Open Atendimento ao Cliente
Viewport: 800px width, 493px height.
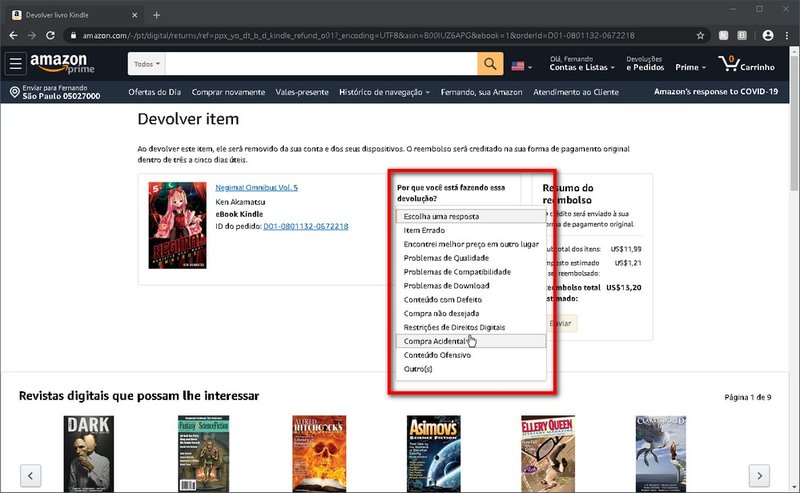(x=576, y=92)
